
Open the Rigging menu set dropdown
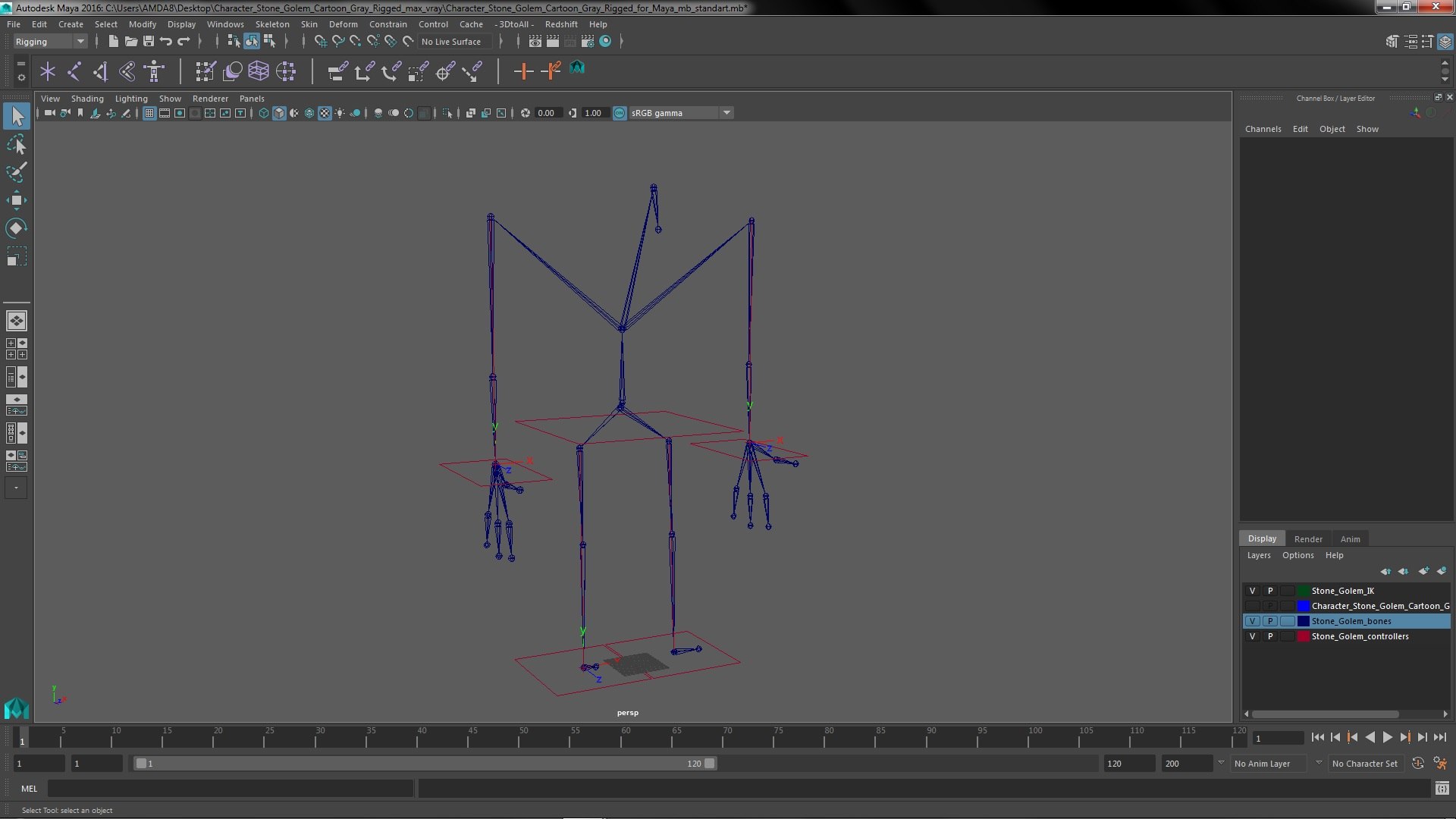coord(50,42)
